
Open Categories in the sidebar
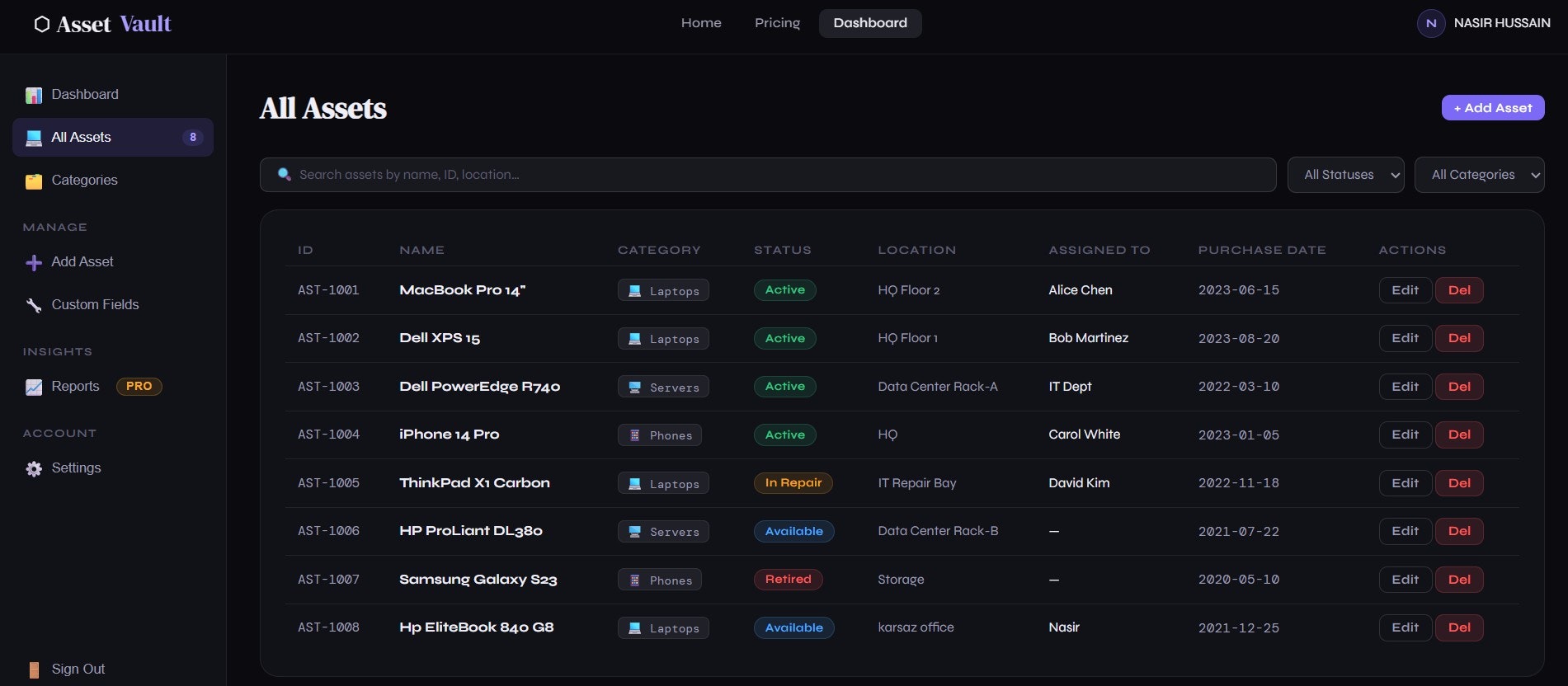[x=113, y=180]
